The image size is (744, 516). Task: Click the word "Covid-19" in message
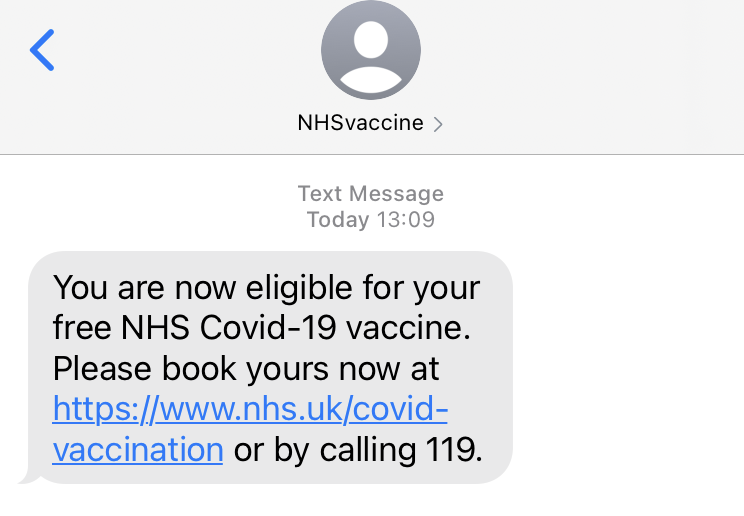(265, 328)
